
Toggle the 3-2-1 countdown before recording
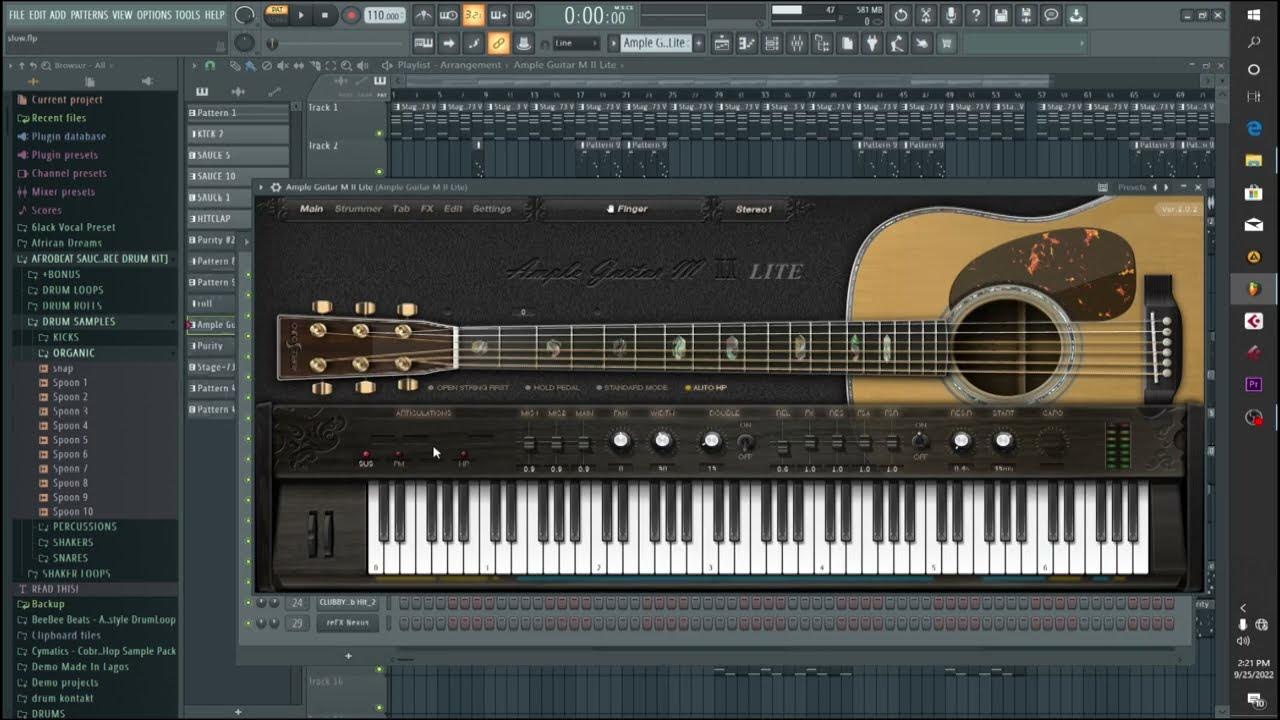click(x=473, y=15)
